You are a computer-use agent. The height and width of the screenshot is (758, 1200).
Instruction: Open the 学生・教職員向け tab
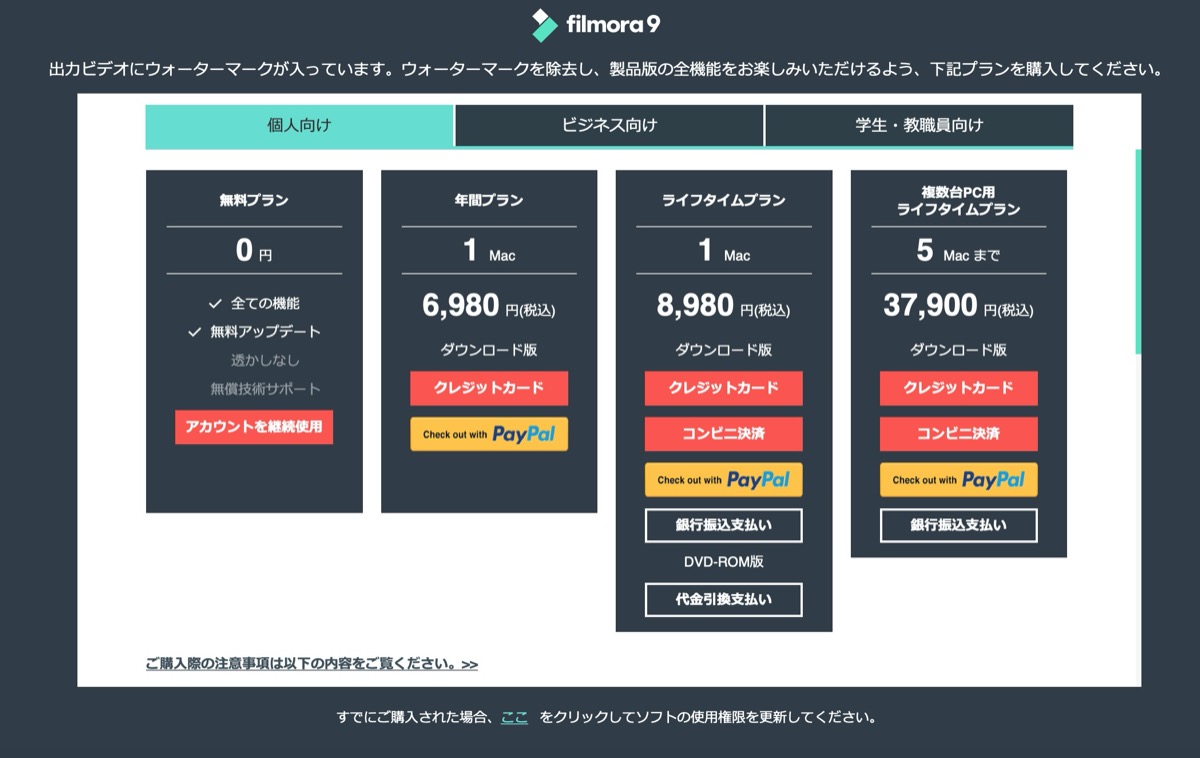pos(919,126)
